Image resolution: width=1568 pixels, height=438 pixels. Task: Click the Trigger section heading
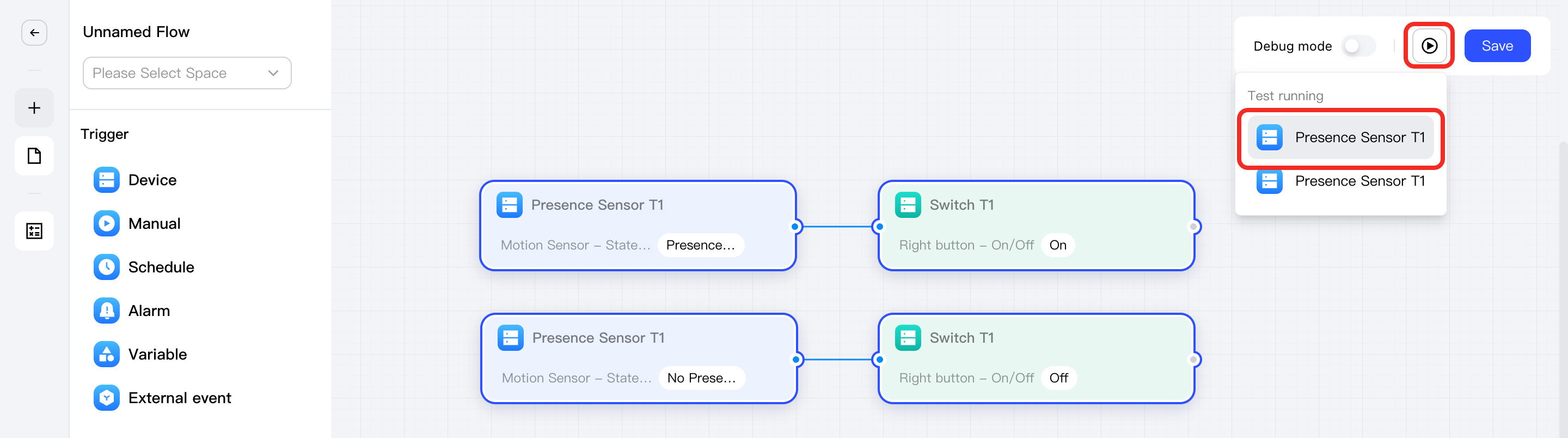coord(105,134)
